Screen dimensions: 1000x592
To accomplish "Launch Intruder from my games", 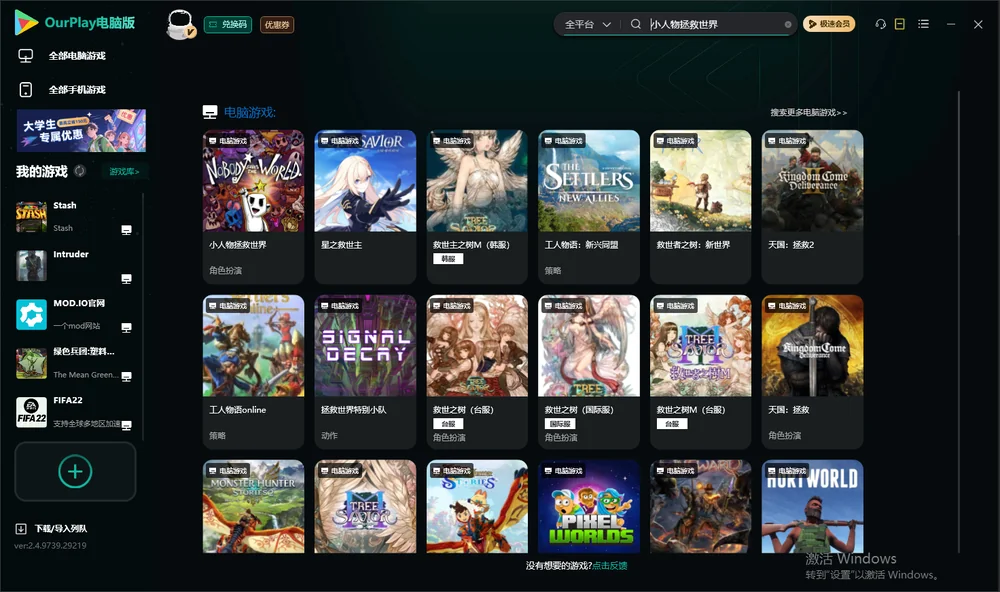I will click(x=77, y=265).
